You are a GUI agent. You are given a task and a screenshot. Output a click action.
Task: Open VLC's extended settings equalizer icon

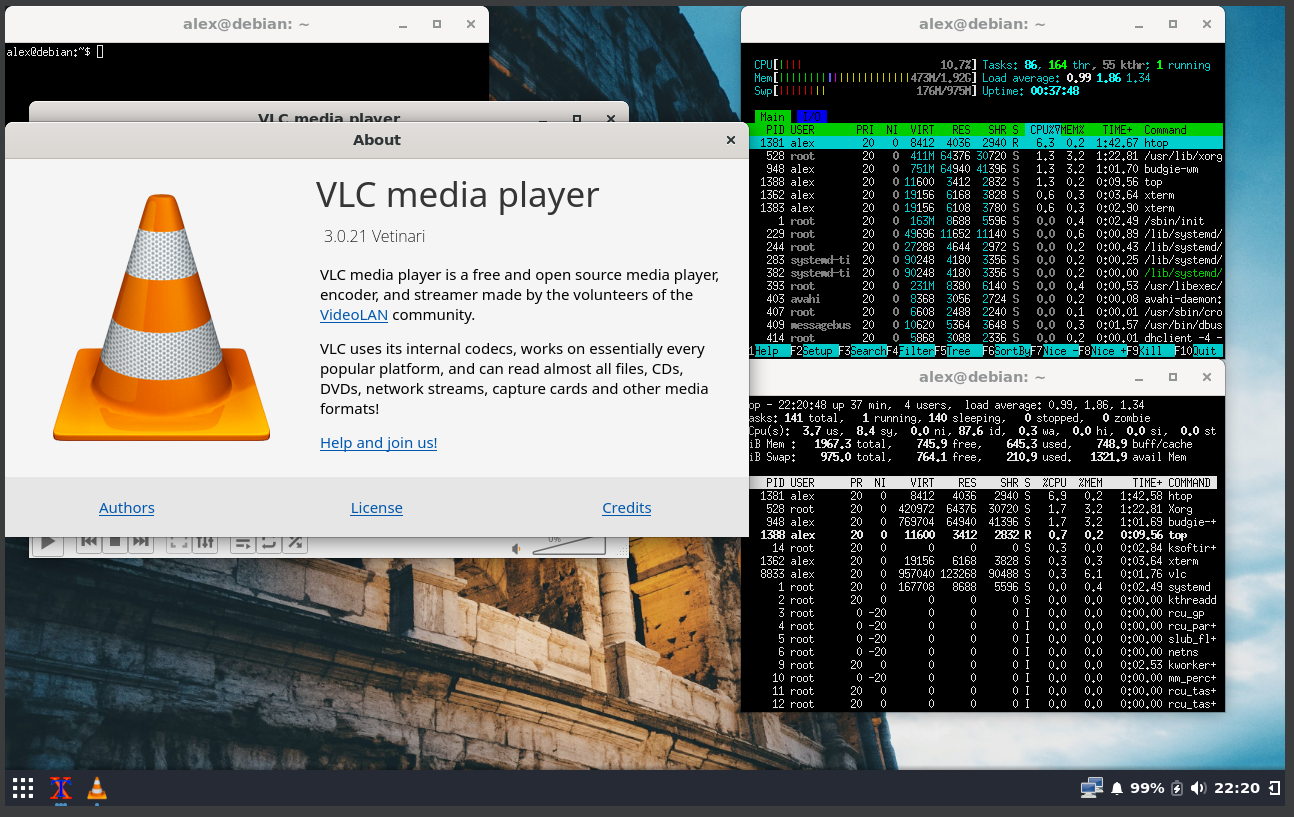pyautogui.click(x=204, y=542)
